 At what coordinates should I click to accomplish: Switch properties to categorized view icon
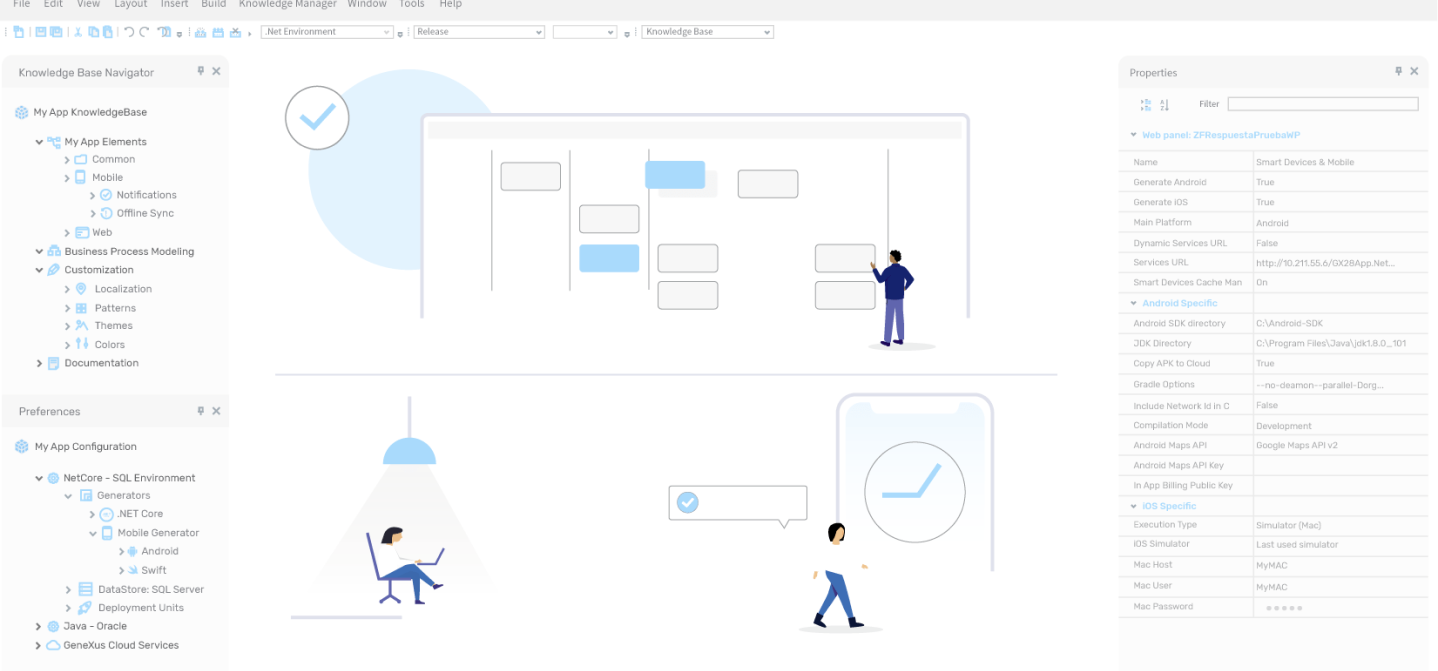pos(1146,105)
